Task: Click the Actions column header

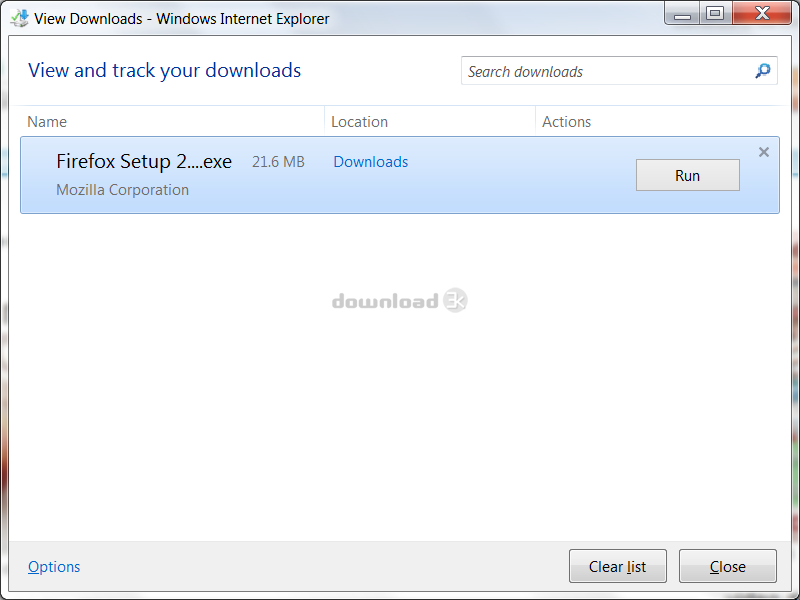Action: coord(566,121)
